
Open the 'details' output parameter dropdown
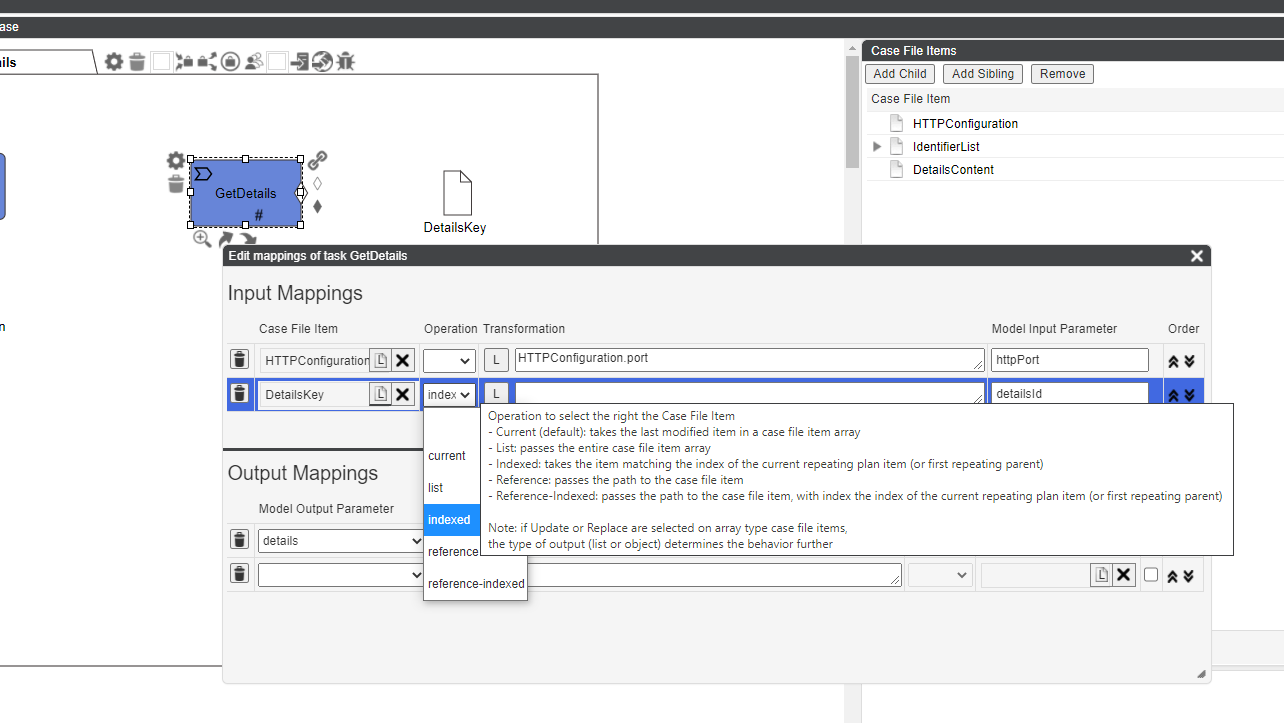(x=341, y=541)
